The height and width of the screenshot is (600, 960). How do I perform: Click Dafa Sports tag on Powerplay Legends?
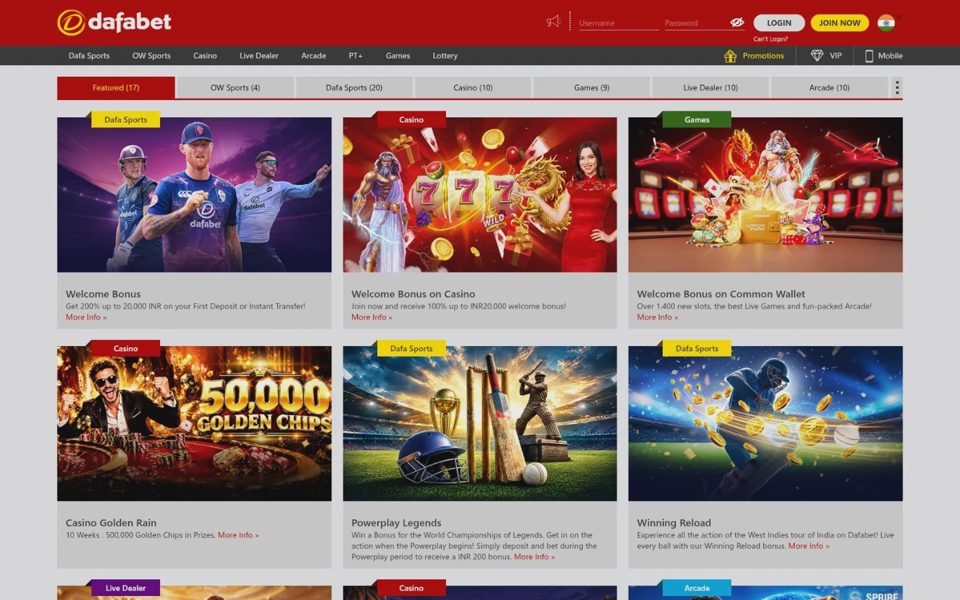click(x=411, y=348)
